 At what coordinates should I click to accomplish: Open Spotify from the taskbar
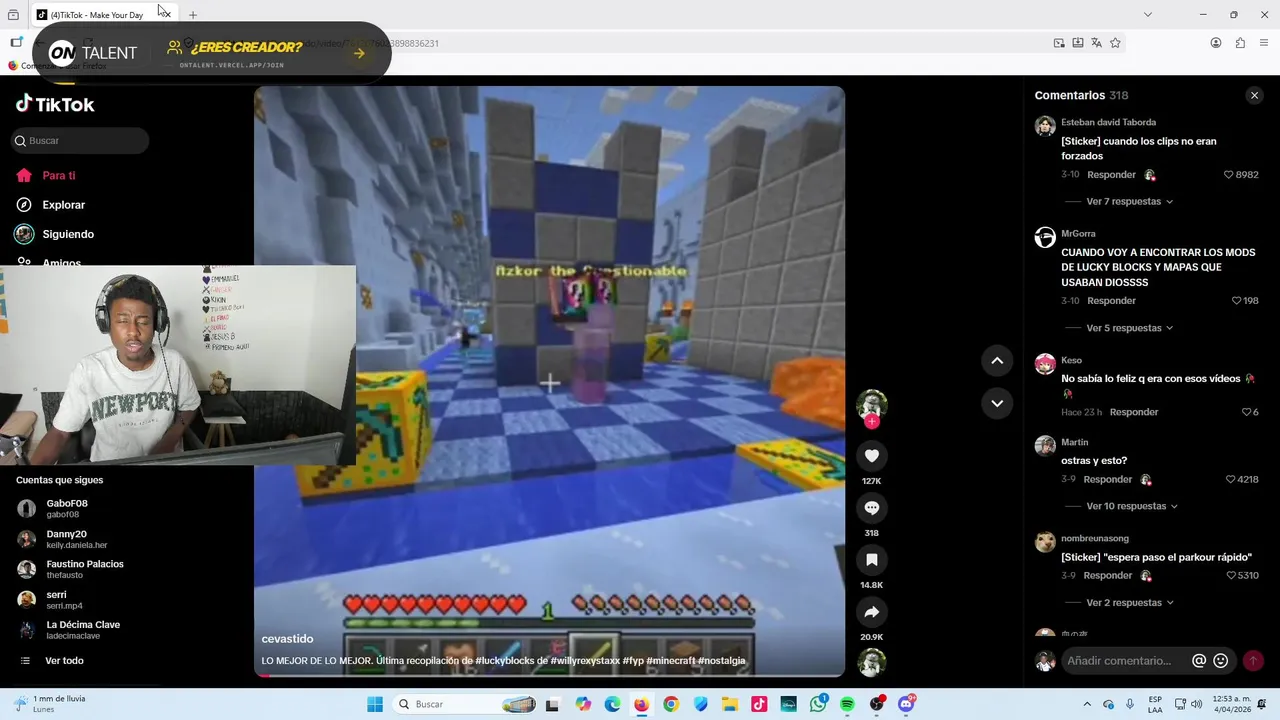[847, 704]
